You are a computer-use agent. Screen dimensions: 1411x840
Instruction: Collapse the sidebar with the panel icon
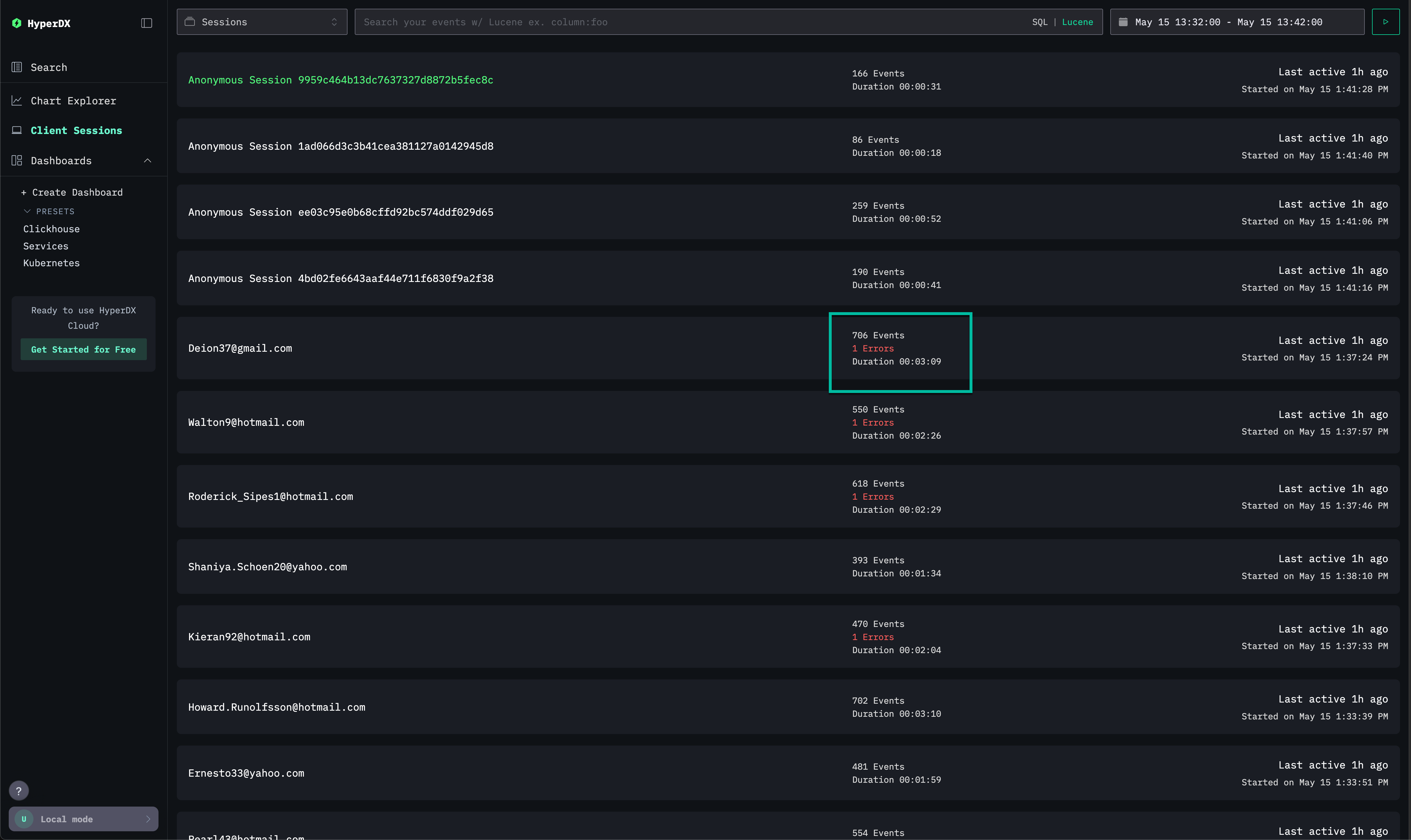tap(147, 23)
